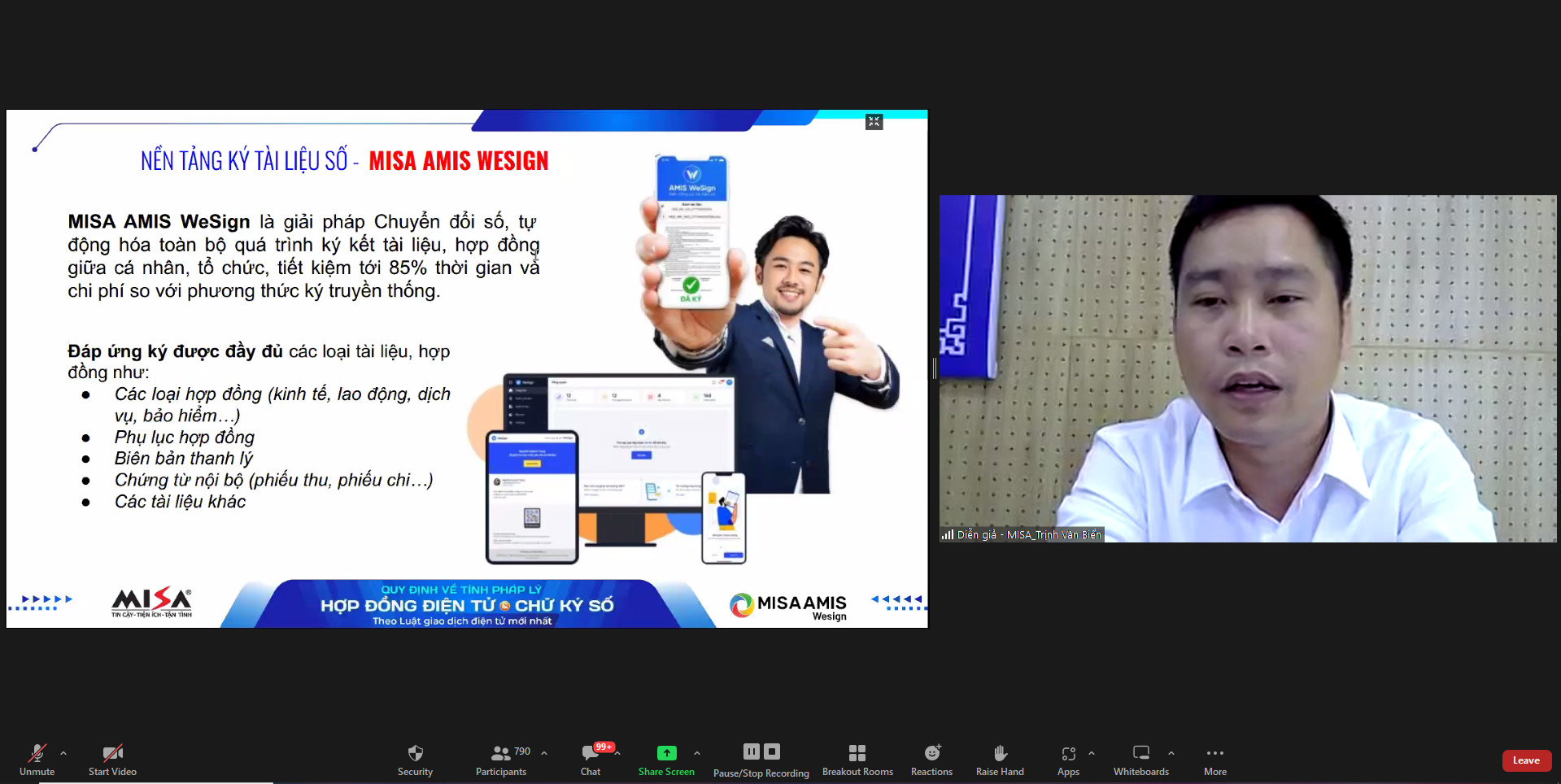Open the Chat panel
The height and width of the screenshot is (784, 1561).
click(x=591, y=753)
